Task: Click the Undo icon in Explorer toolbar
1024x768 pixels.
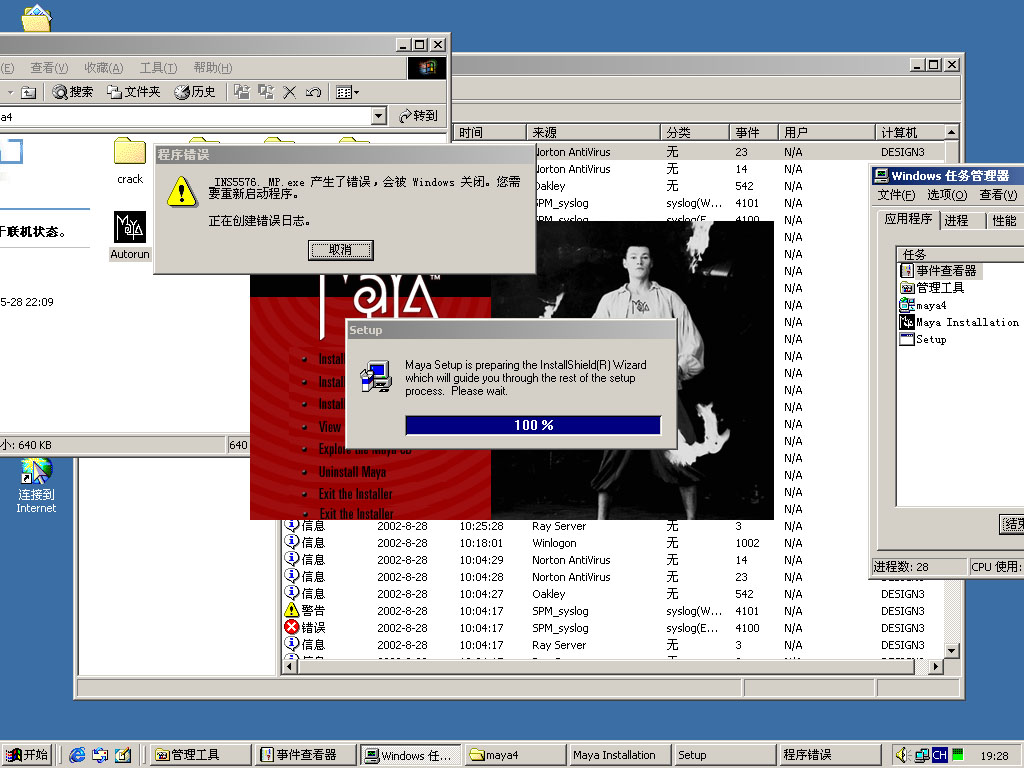Action: click(313, 92)
